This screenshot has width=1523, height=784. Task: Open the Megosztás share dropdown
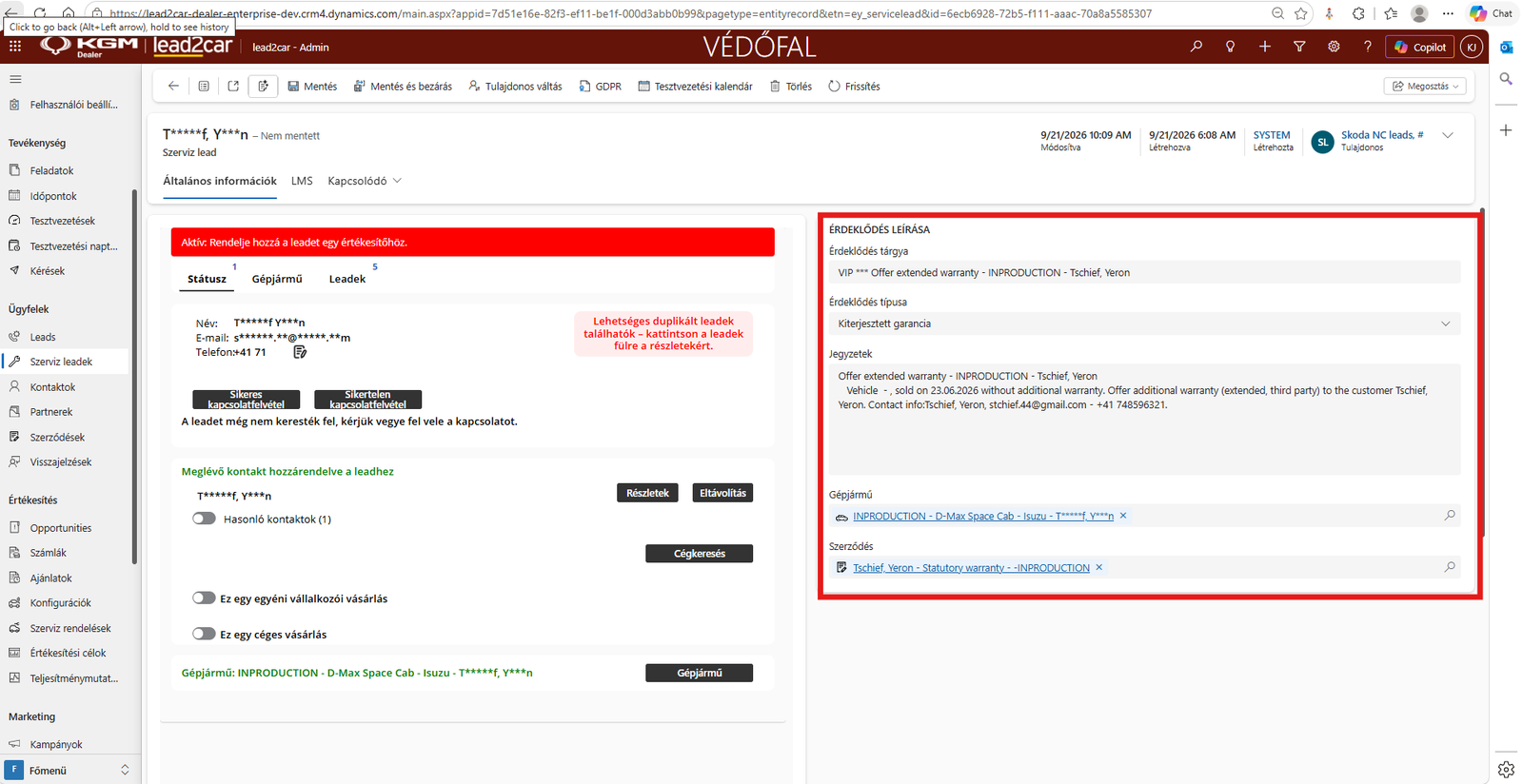coord(1425,86)
